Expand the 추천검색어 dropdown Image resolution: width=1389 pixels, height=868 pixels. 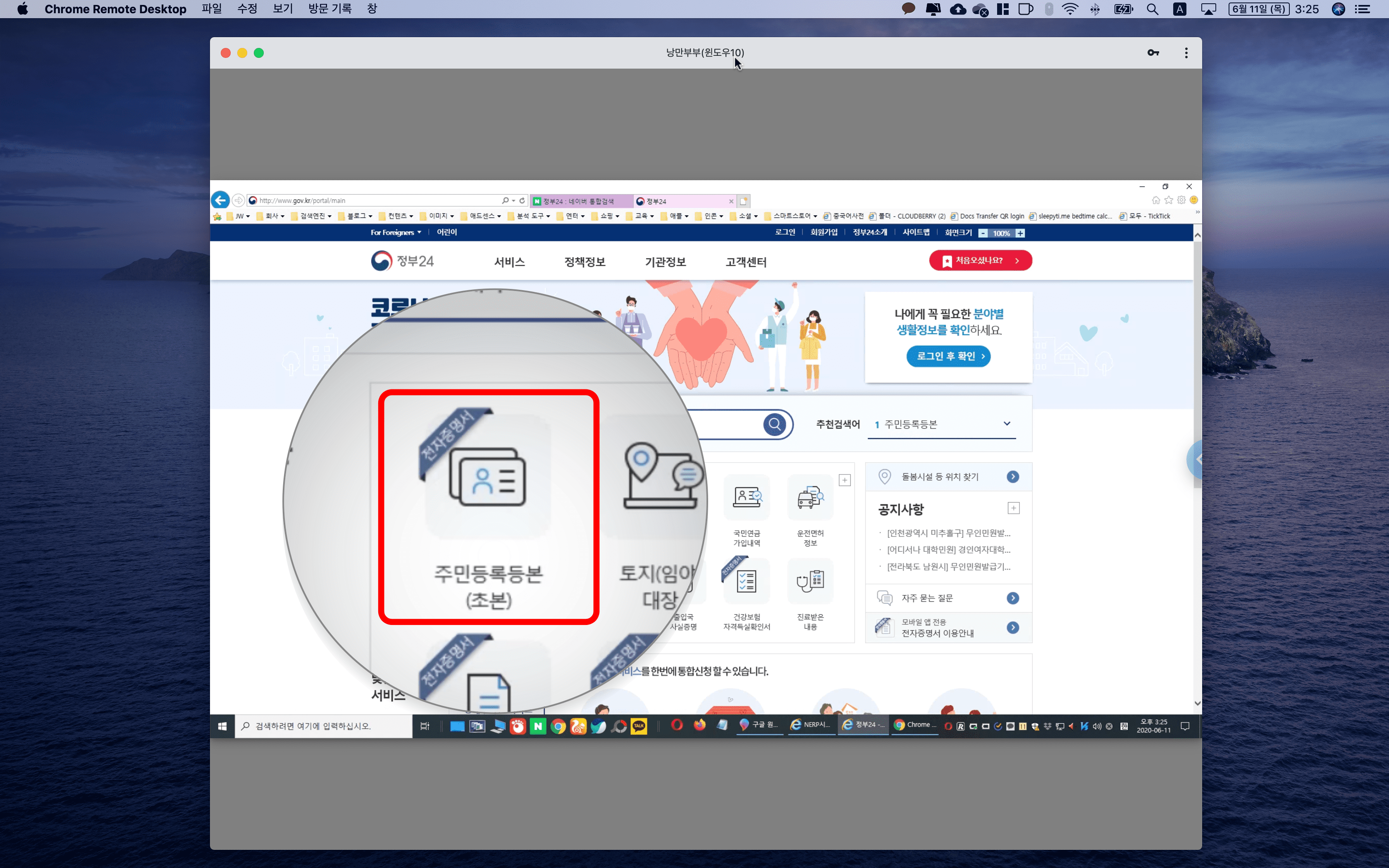pyautogui.click(x=1006, y=424)
